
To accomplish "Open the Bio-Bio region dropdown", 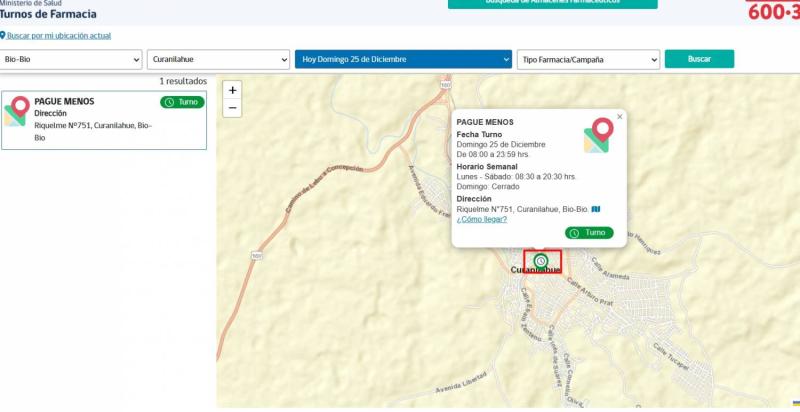I will [71, 60].
